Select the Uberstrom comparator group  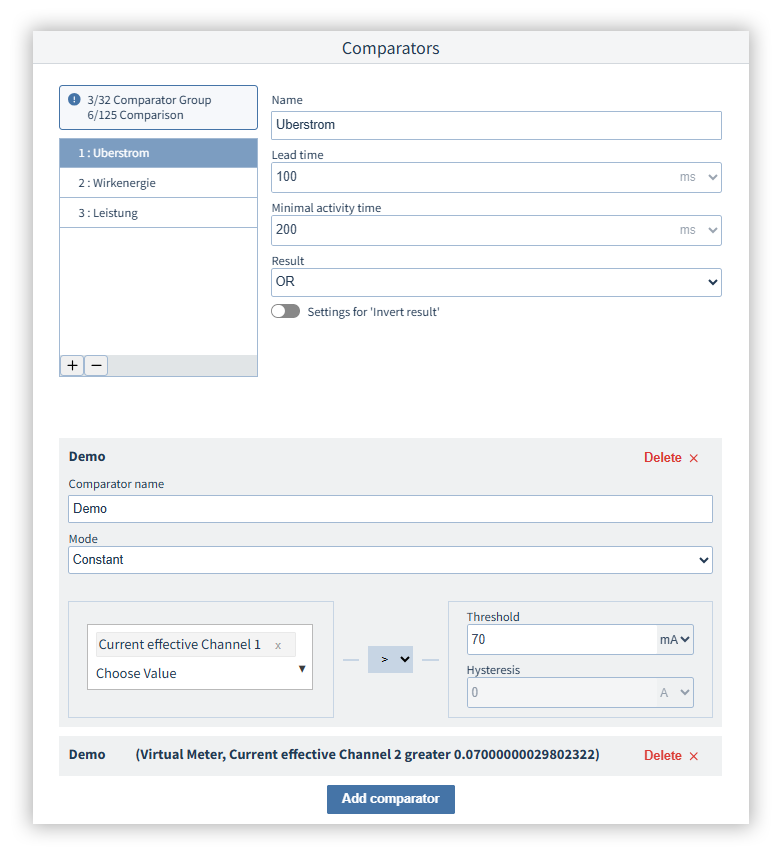(x=158, y=153)
